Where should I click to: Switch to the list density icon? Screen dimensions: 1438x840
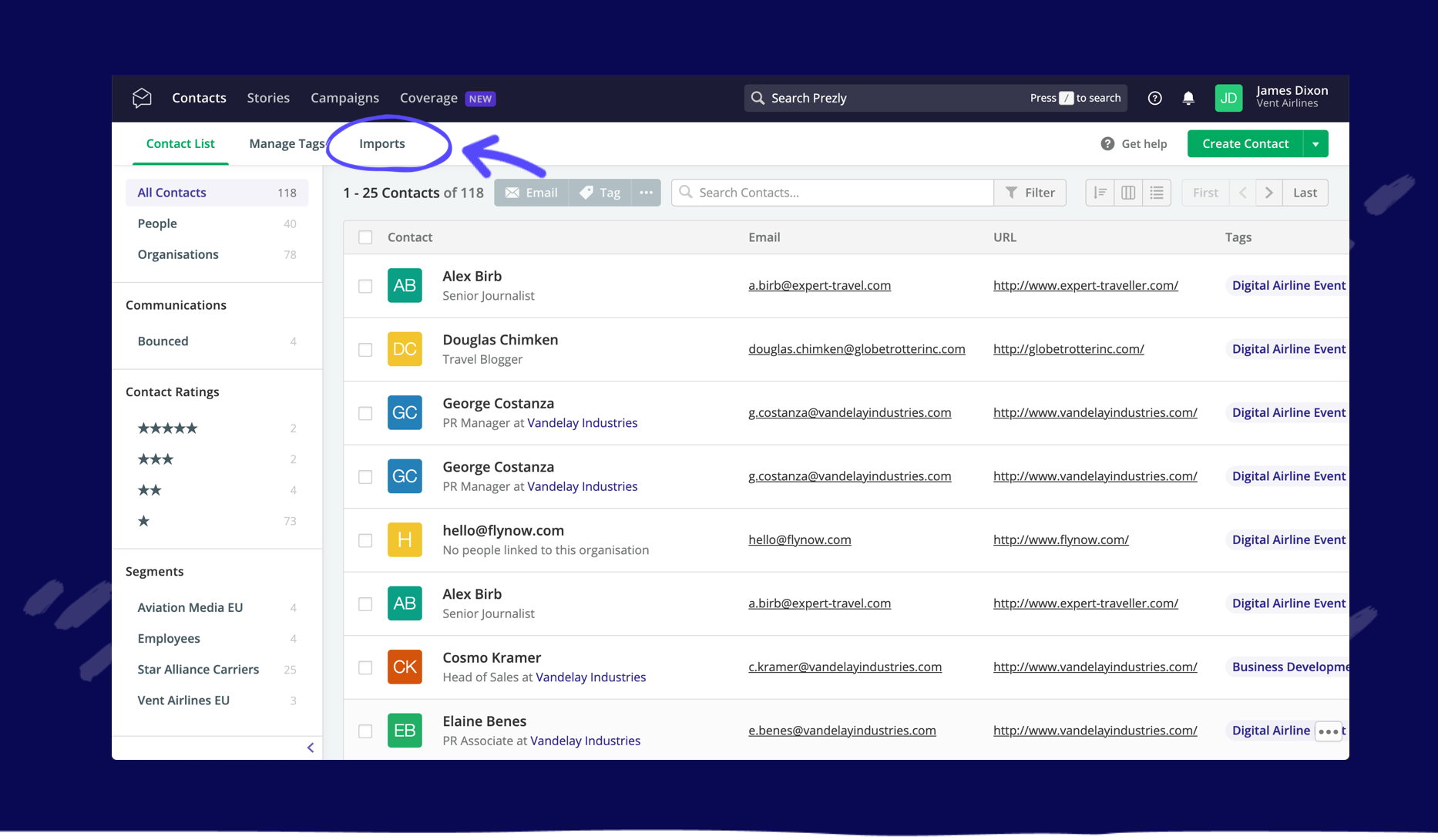pos(1157,193)
